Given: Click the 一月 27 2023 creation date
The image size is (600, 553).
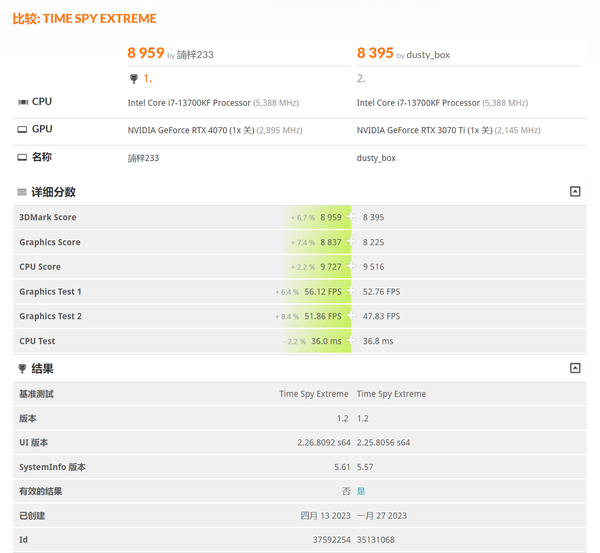Looking at the screenshot, I should coord(382,515).
